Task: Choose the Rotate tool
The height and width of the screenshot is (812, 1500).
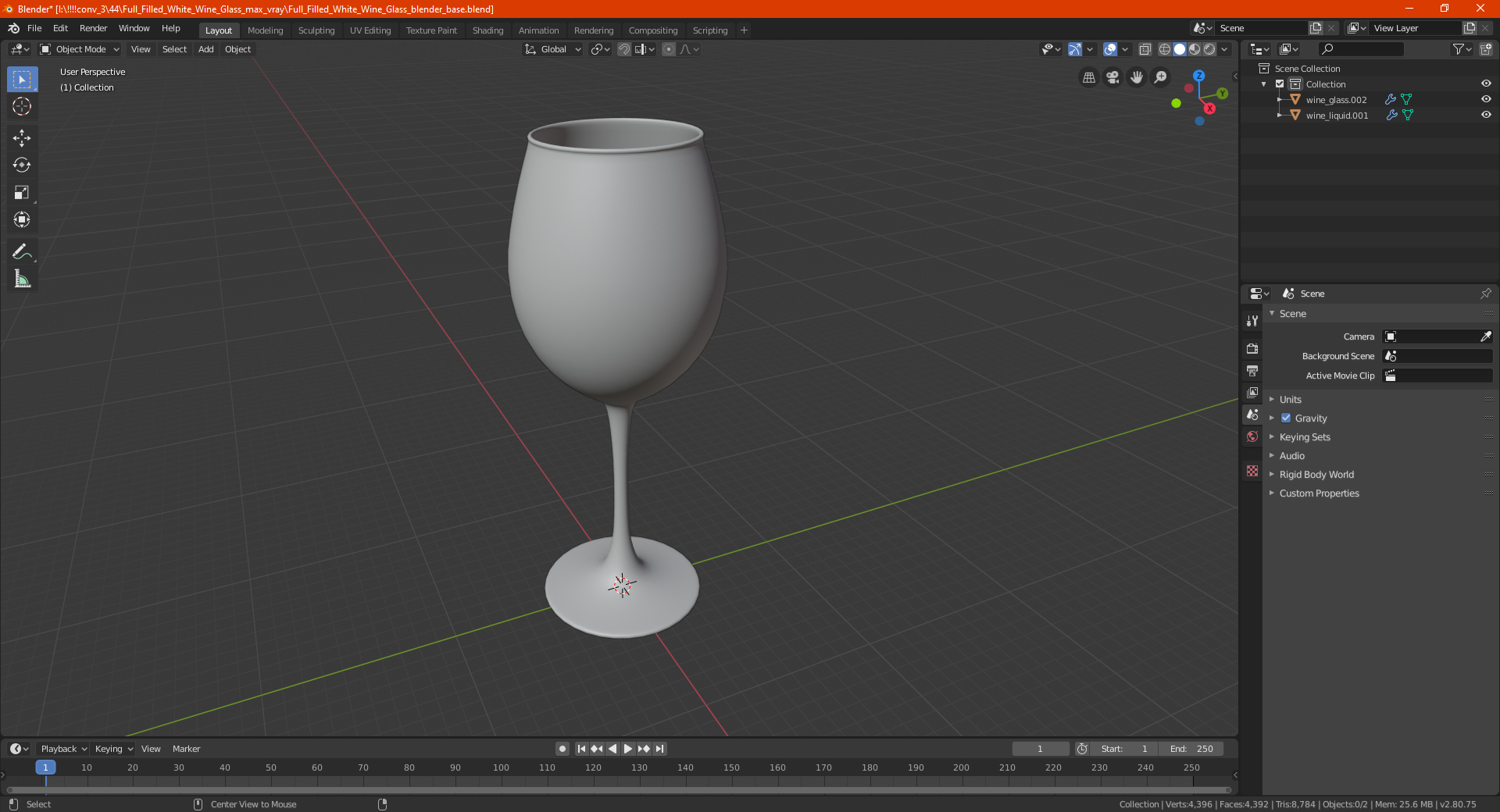Action: point(22,165)
